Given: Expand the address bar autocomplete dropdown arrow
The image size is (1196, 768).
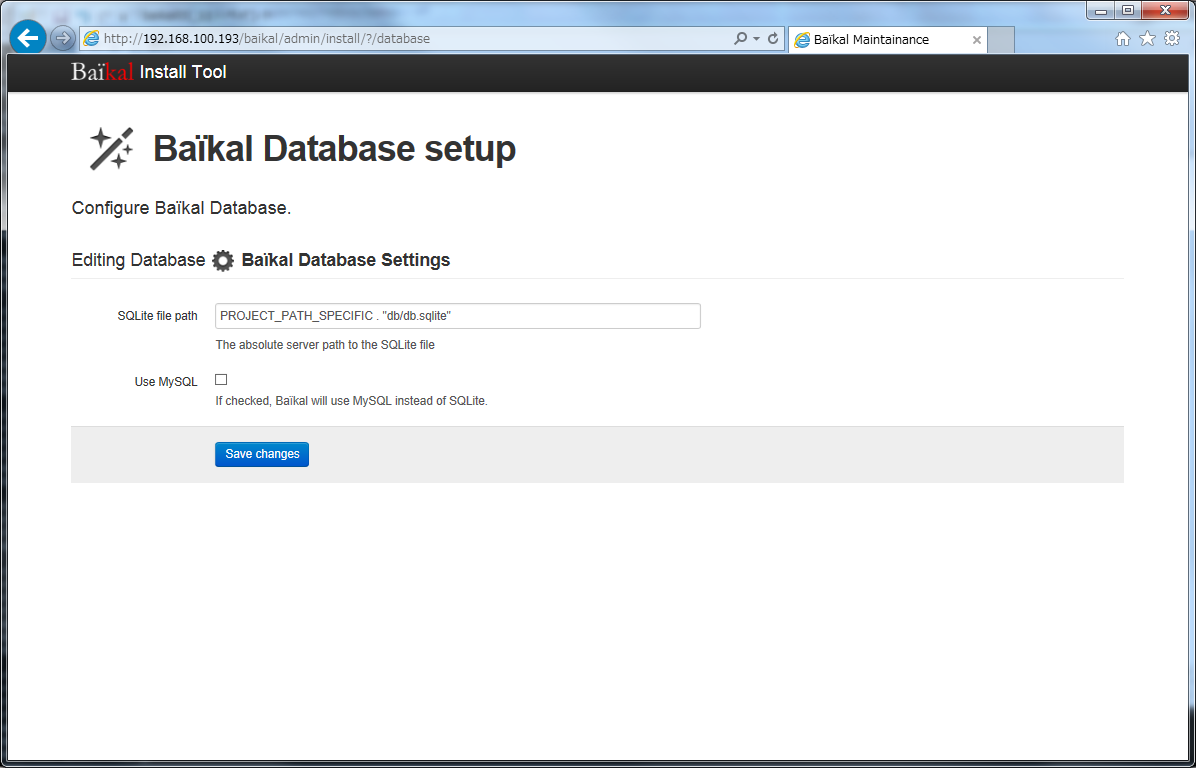Looking at the screenshot, I should (x=756, y=39).
